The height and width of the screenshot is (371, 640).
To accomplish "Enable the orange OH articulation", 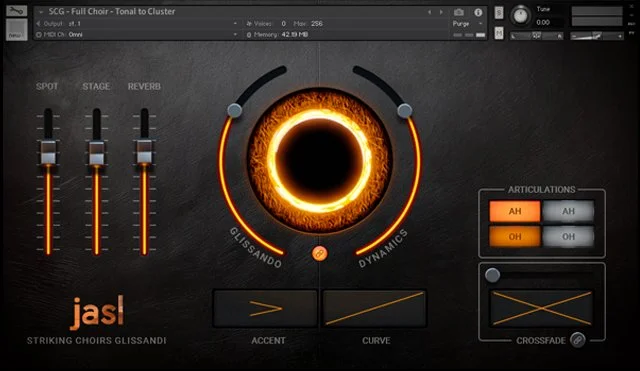I will [x=515, y=236].
